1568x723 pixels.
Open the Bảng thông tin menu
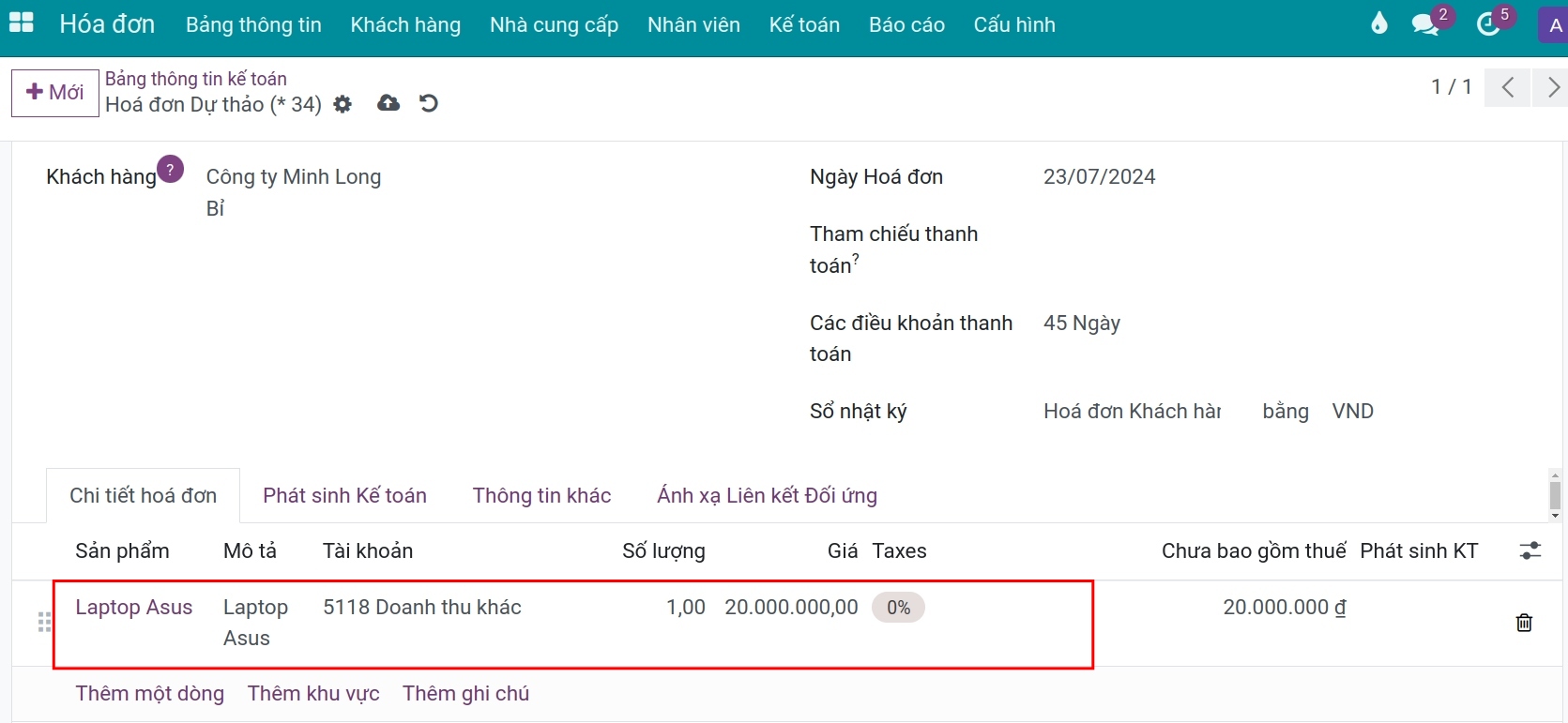[253, 25]
